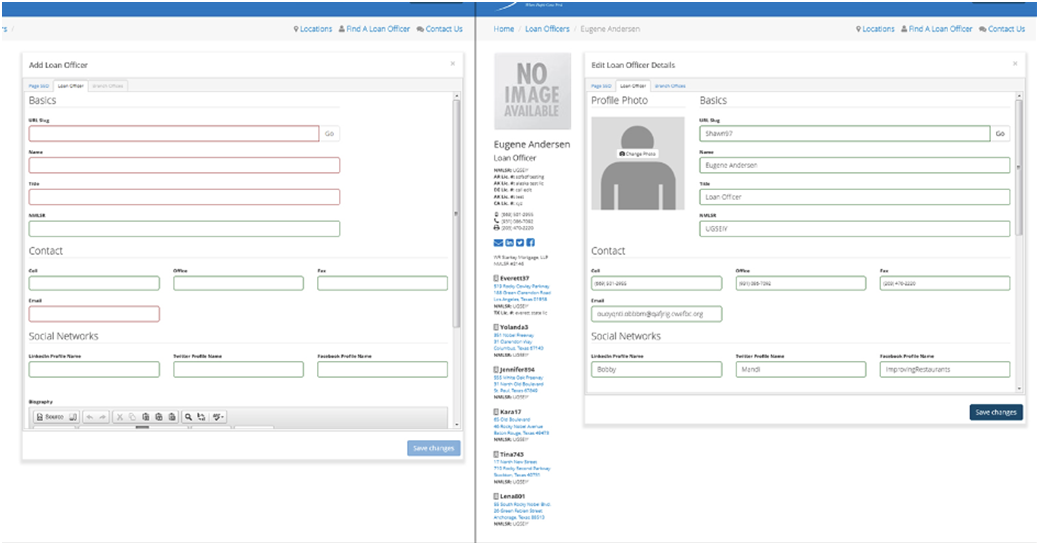Screen dimensions: 1041x546
Task: Click the Twitter icon in the profile sidebar
Action: pos(520,243)
